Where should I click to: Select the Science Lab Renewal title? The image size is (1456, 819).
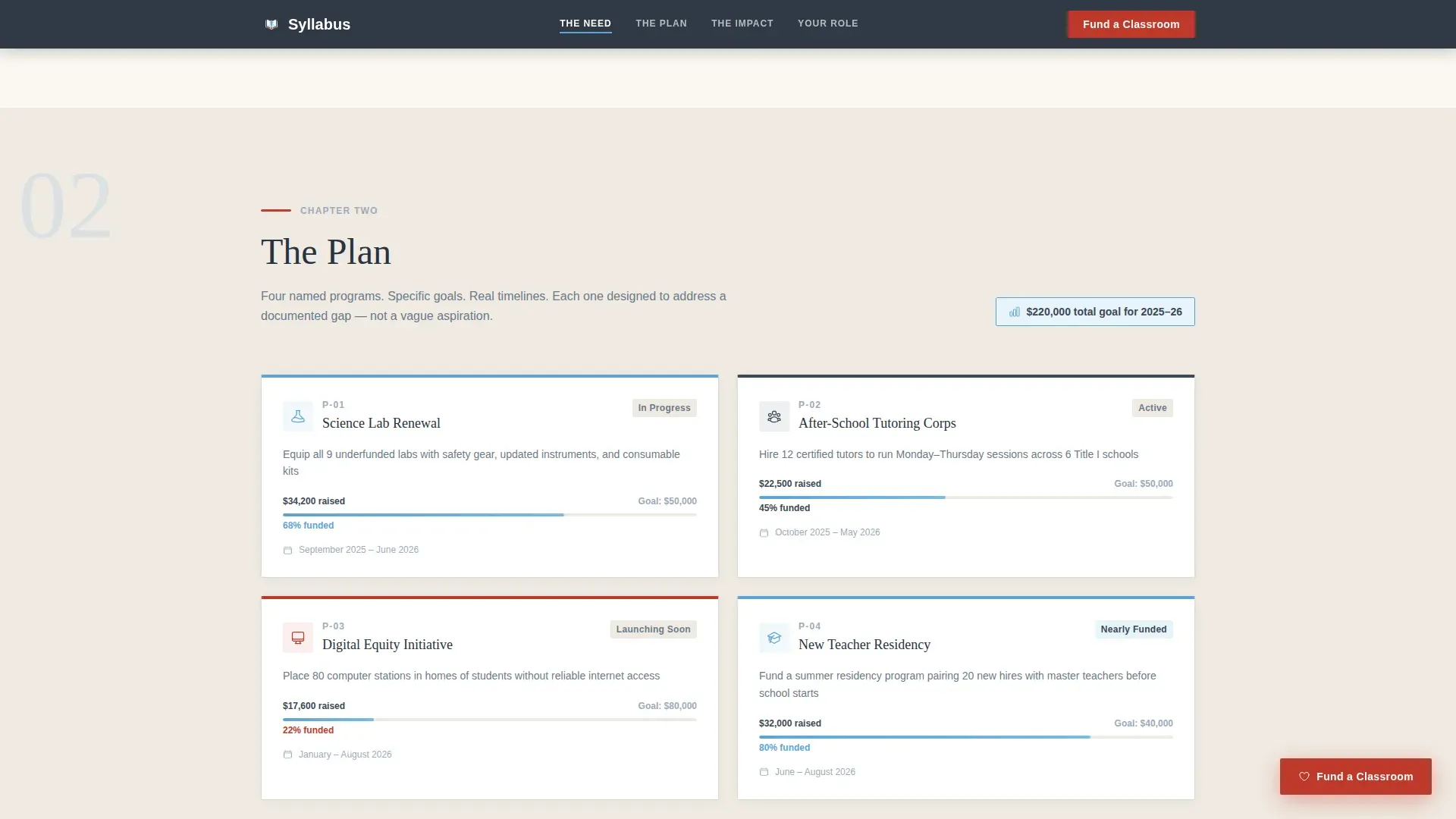pyautogui.click(x=381, y=423)
